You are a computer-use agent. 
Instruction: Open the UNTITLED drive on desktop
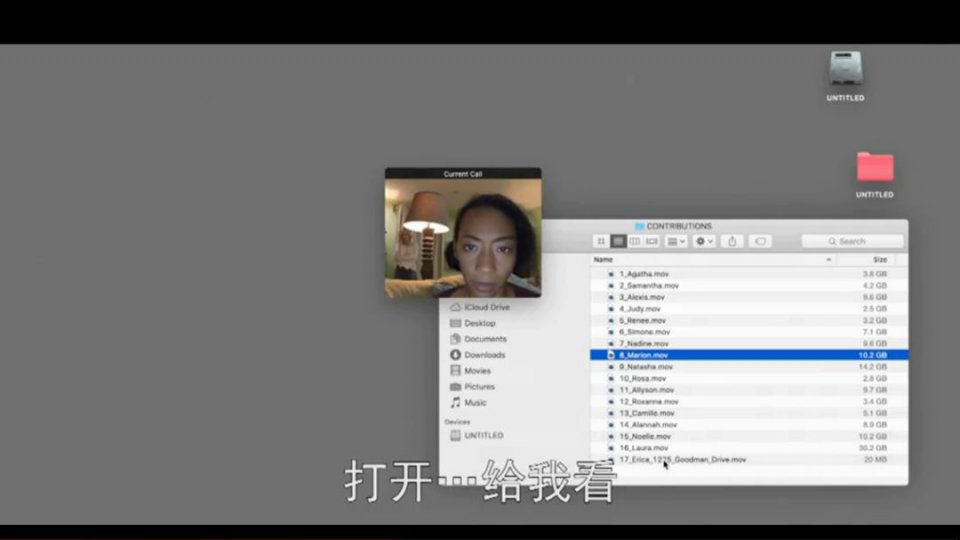pos(845,70)
